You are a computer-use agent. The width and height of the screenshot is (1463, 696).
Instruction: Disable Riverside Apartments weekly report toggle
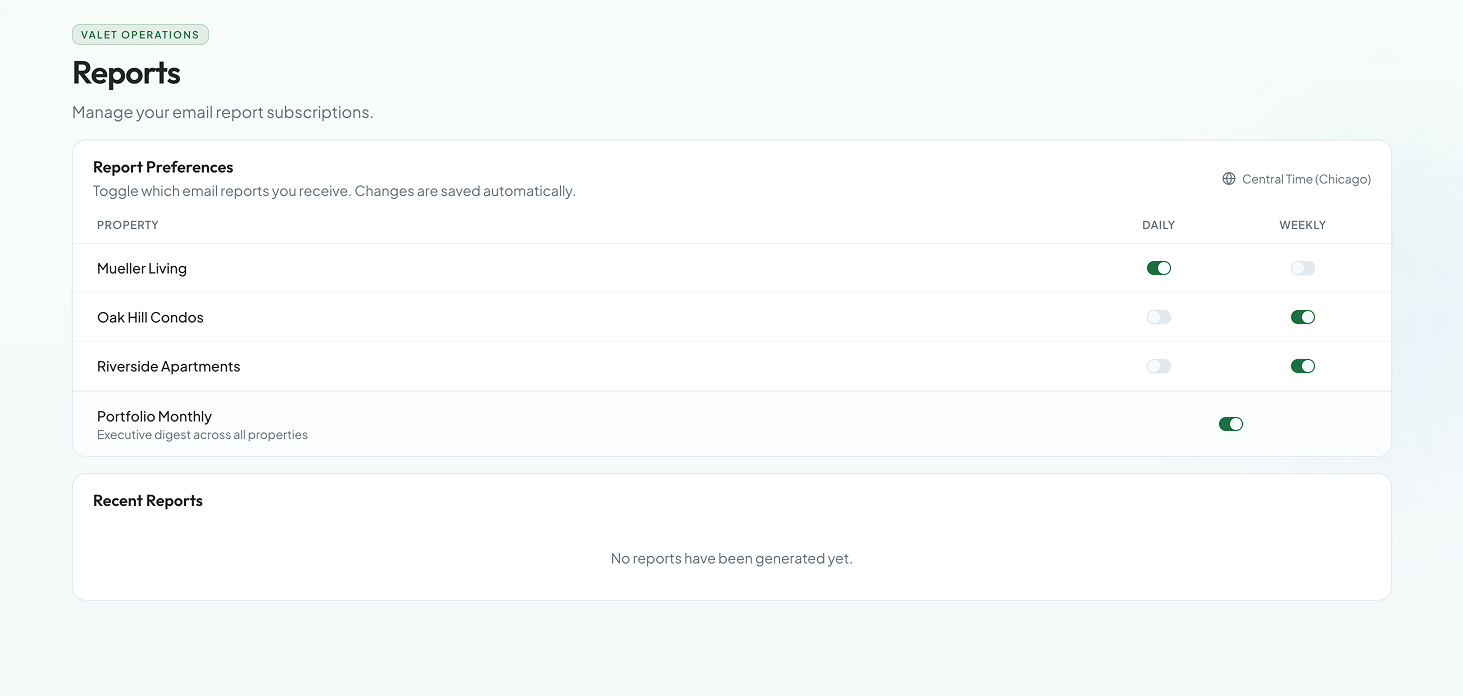click(x=1302, y=366)
